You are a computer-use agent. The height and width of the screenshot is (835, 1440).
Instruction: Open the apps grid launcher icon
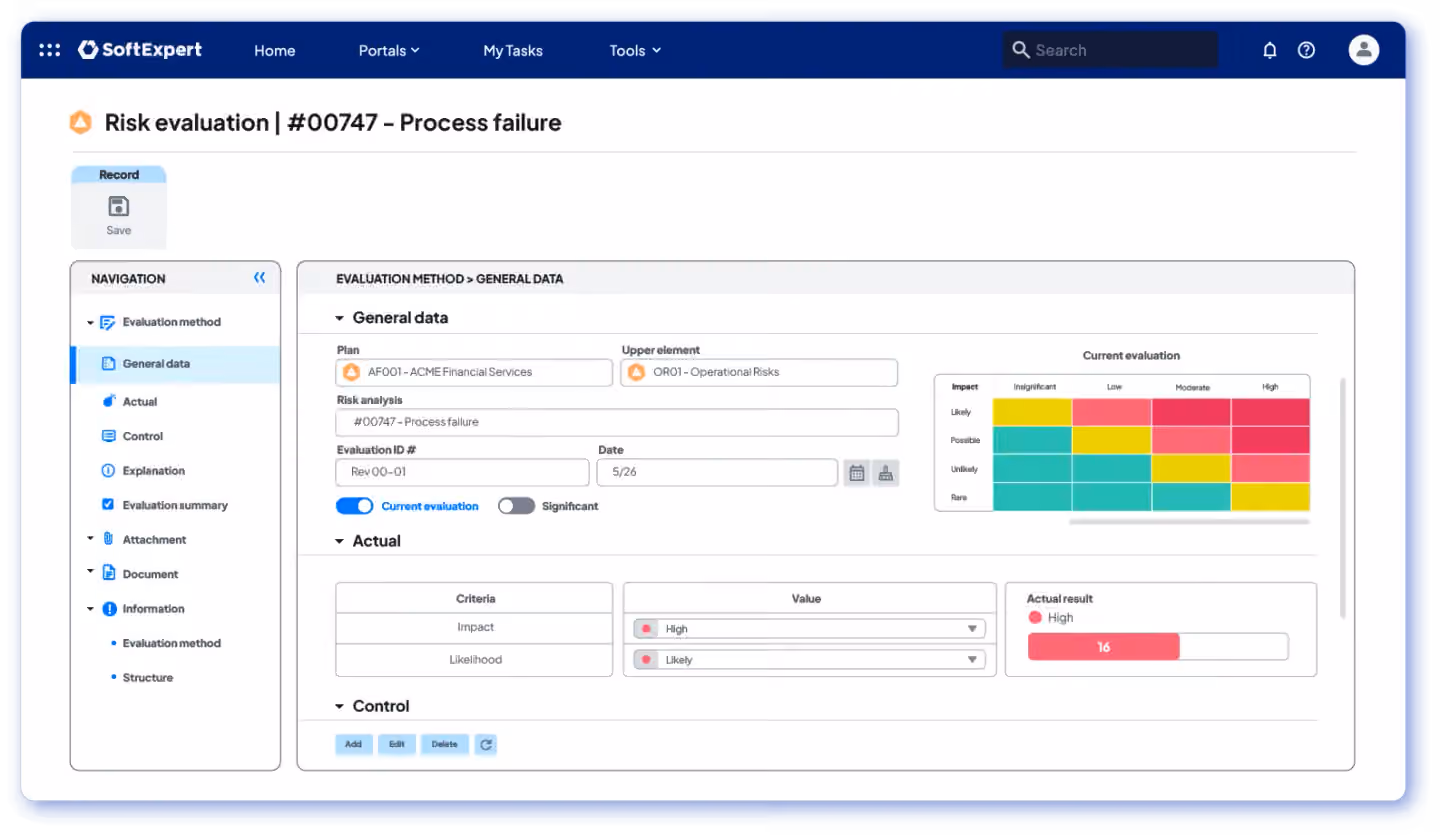[x=50, y=50]
